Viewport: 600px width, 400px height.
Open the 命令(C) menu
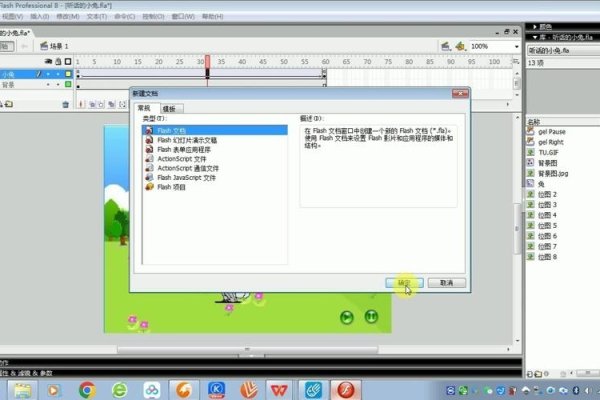(125, 16)
